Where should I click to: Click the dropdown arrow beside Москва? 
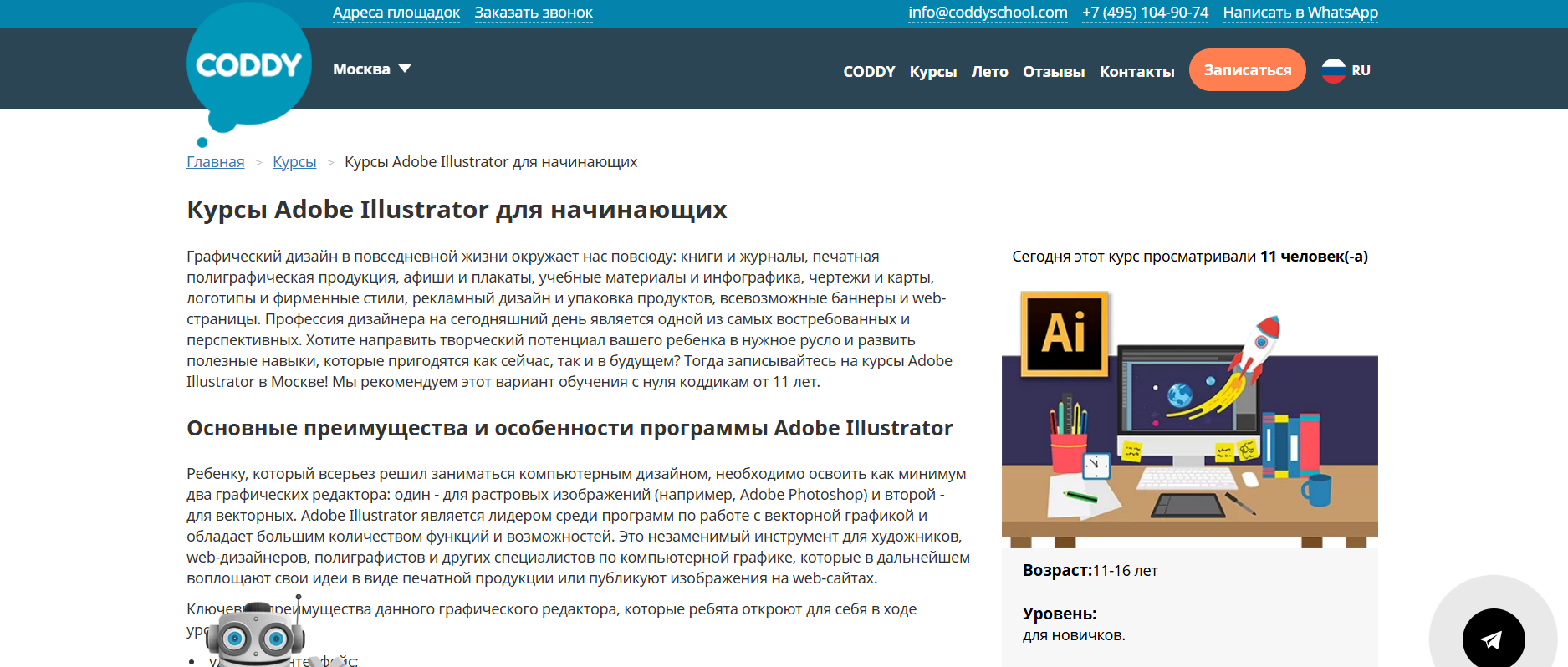[405, 69]
